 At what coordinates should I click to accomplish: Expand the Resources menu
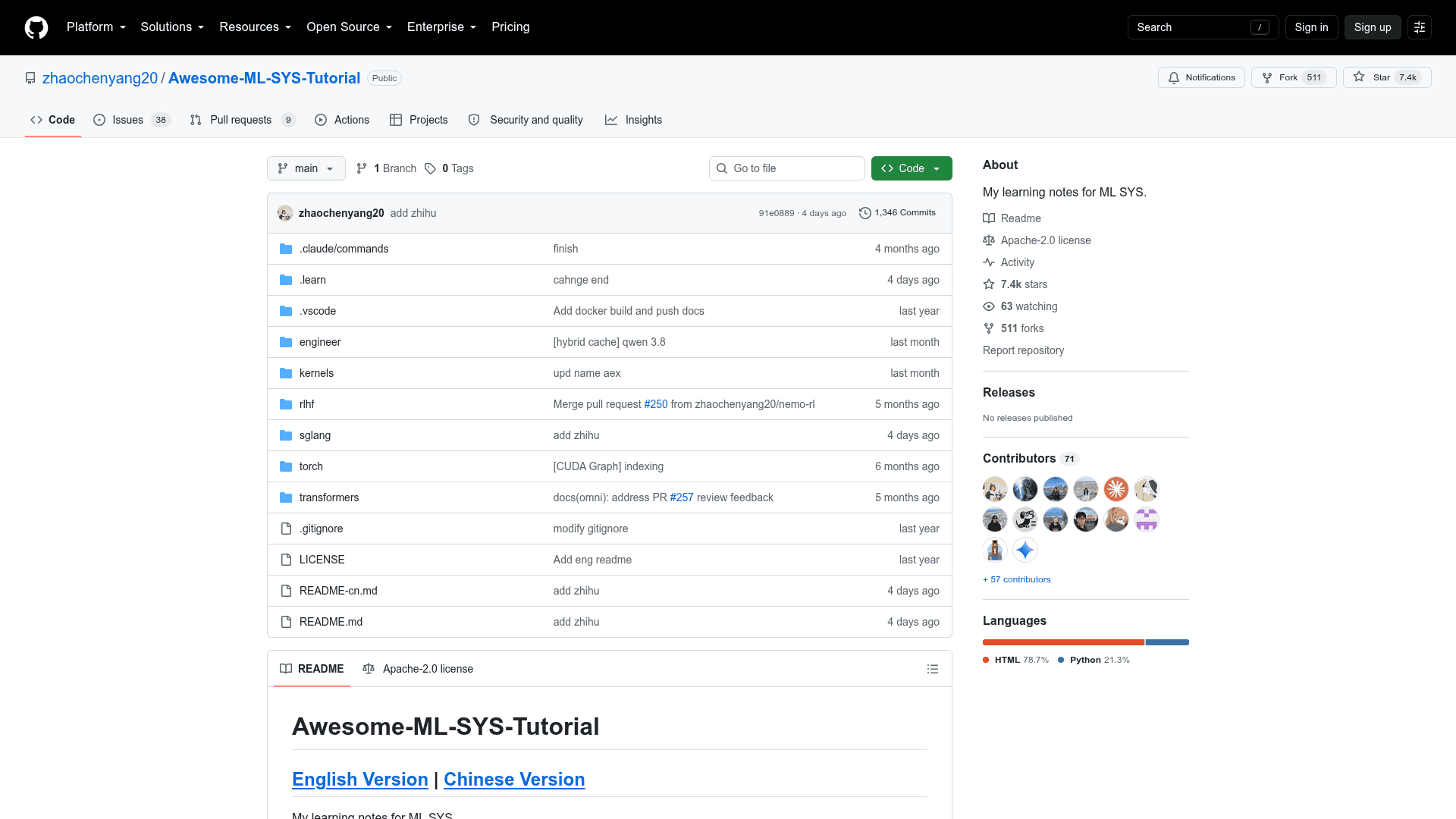point(256,27)
